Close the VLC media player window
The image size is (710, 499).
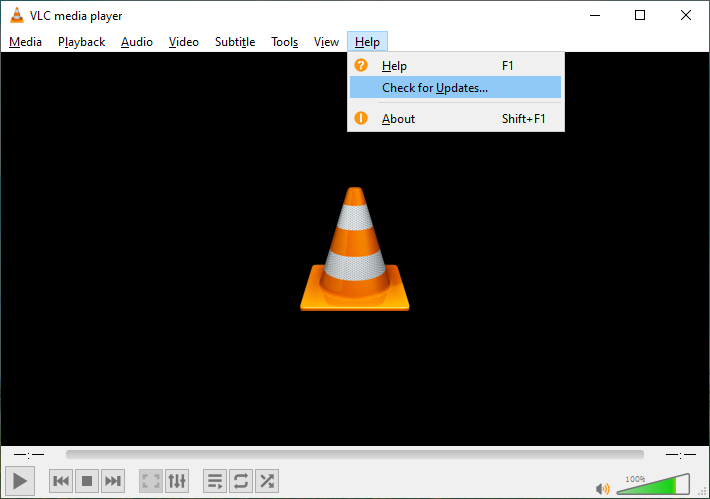pyautogui.click(x=686, y=15)
